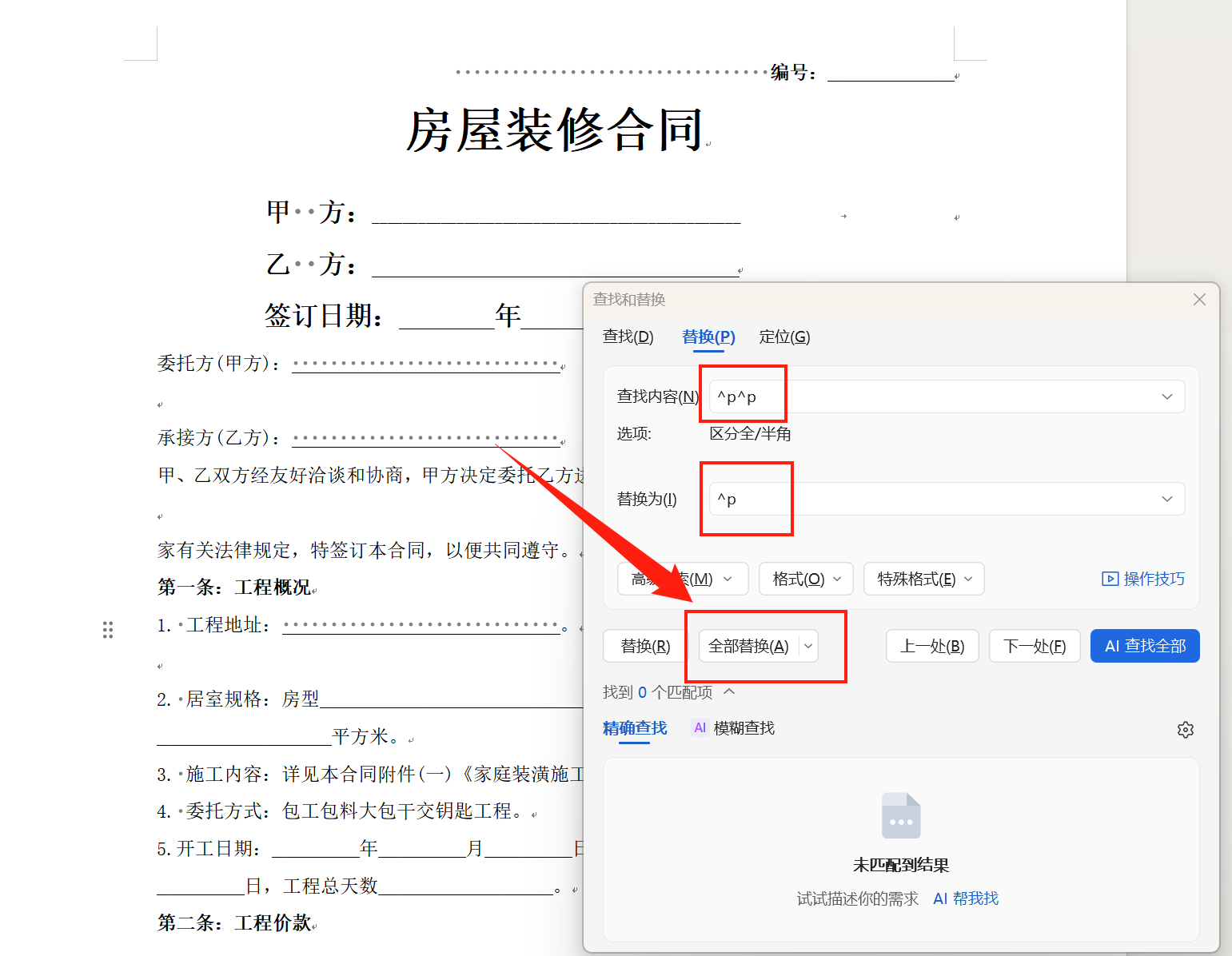Click the six-dot paragraph drag handle
Screen dimensions: 1232x956
pyautogui.click(x=108, y=630)
